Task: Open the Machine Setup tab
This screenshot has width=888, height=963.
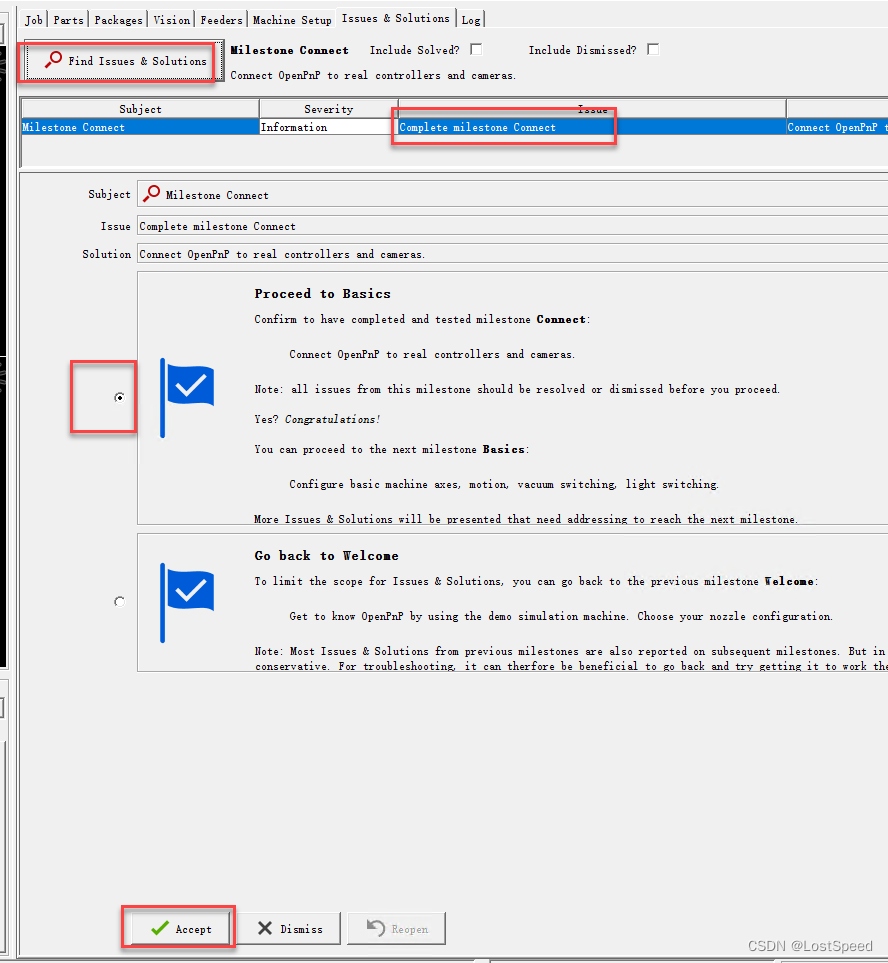Action: pyautogui.click(x=292, y=17)
